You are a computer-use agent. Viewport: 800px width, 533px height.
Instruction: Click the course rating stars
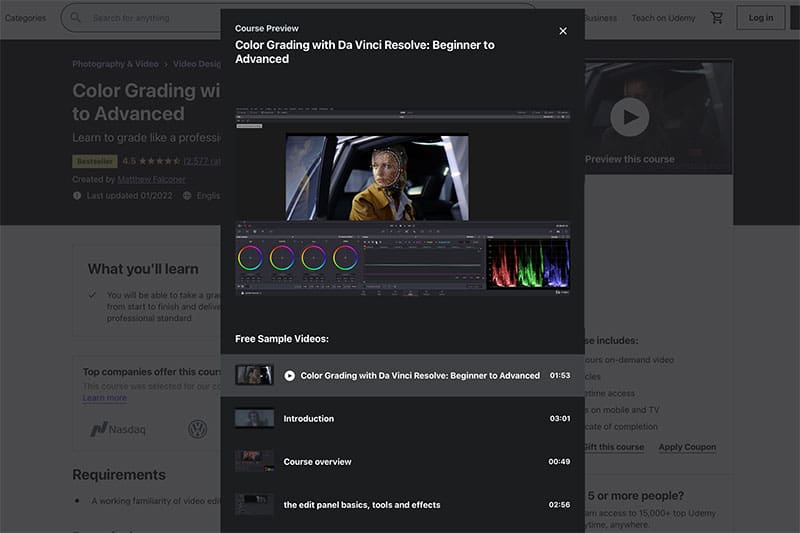pos(159,161)
